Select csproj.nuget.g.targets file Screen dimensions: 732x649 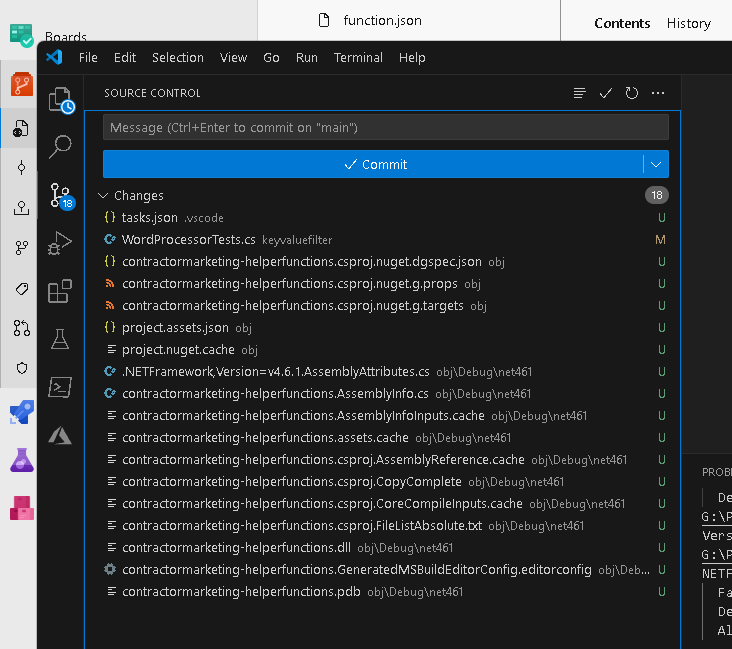point(383,305)
